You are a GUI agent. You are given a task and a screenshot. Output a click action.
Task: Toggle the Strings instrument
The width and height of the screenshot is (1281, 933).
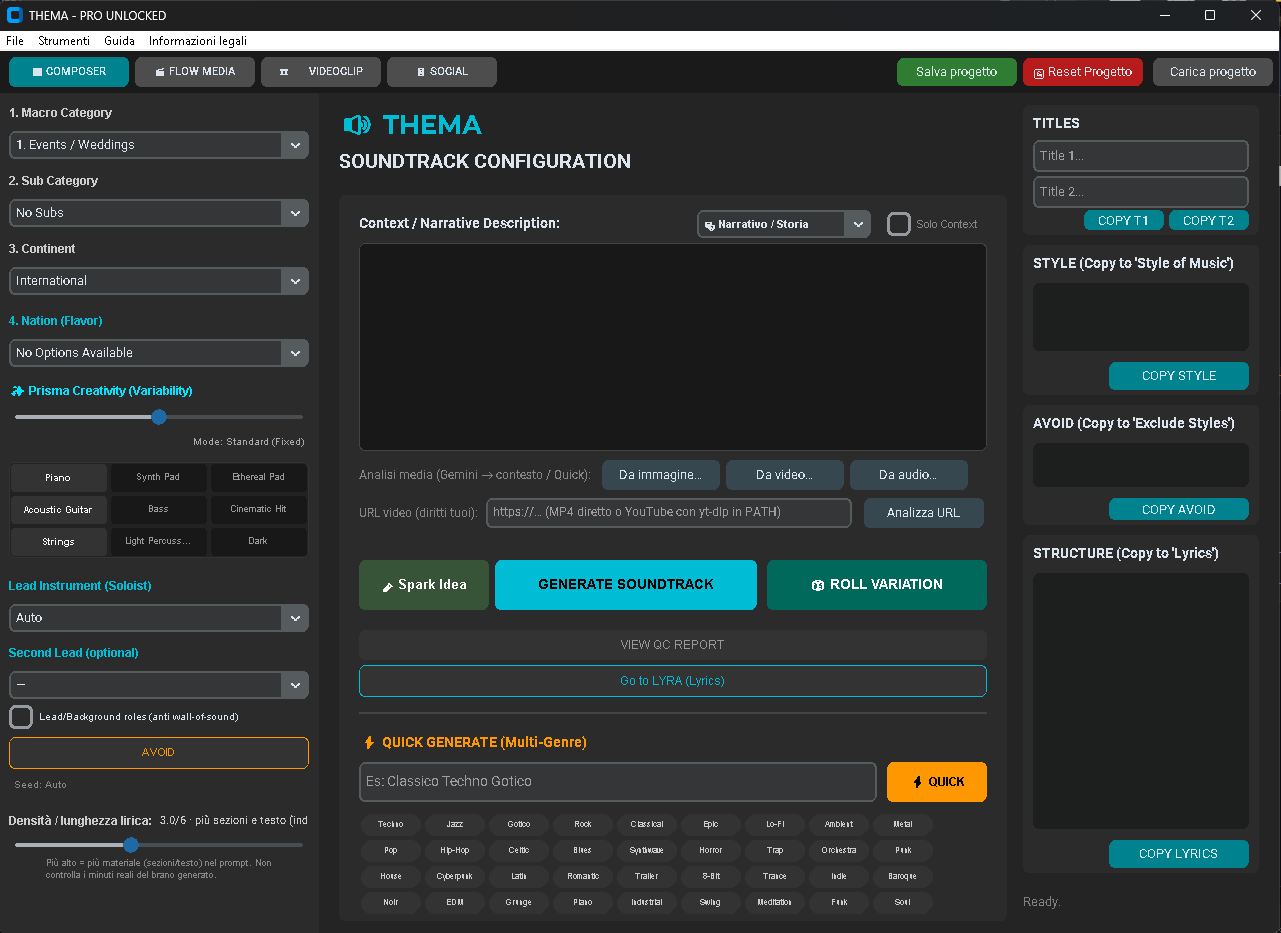(58, 542)
